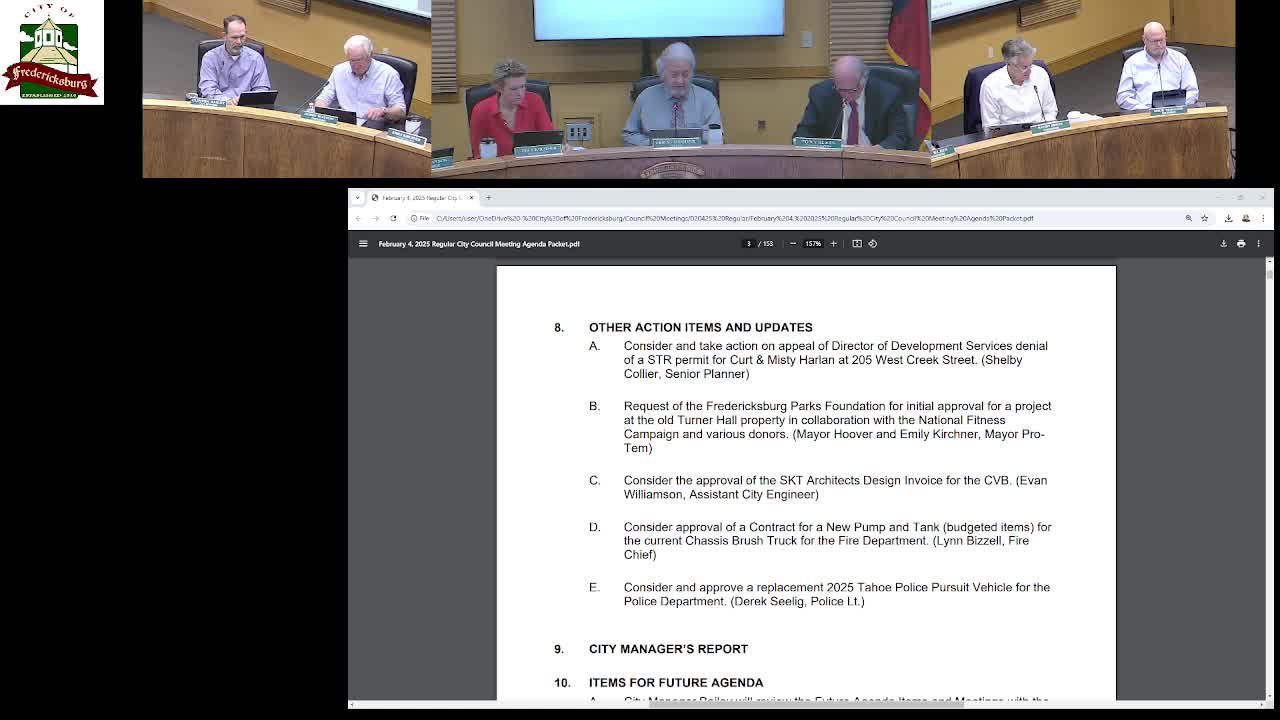The image size is (1280, 720).
Task: Open a new browser tab
Action: tap(488, 198)
